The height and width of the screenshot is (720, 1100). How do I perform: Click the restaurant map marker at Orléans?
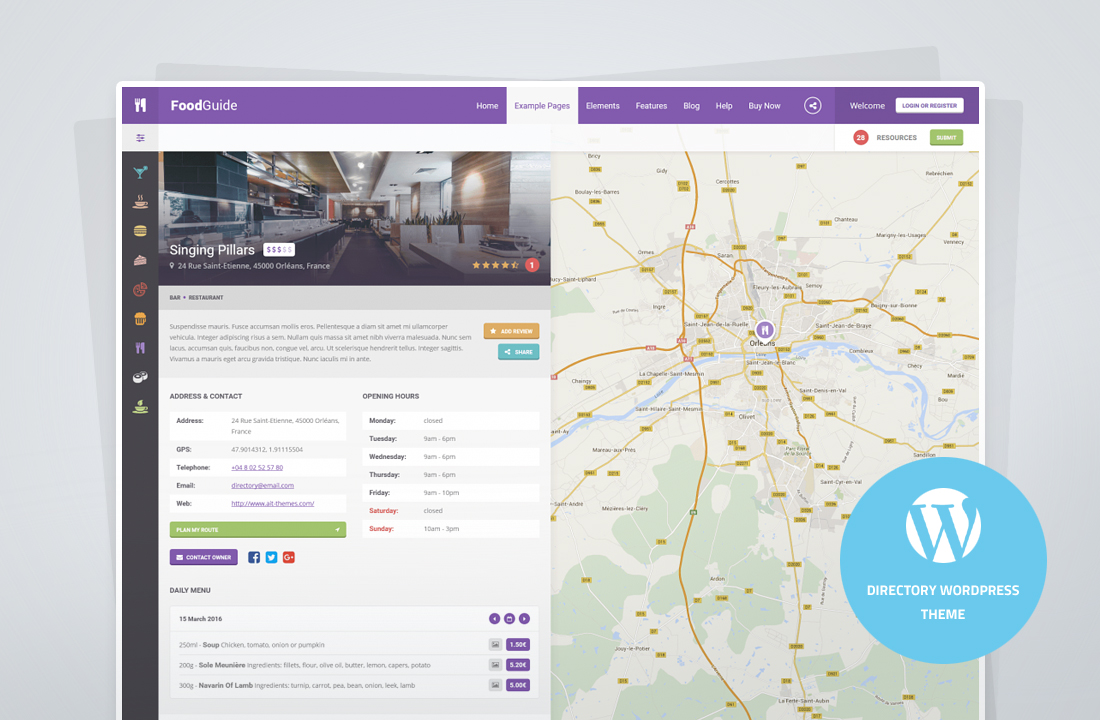[x=765, y=329]
